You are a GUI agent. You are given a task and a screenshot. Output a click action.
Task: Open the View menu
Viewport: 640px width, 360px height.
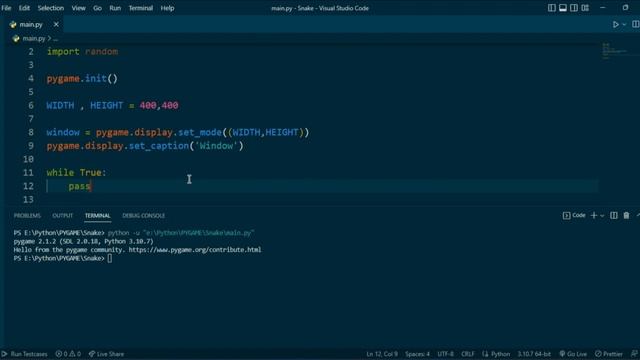tap(78, 8)
